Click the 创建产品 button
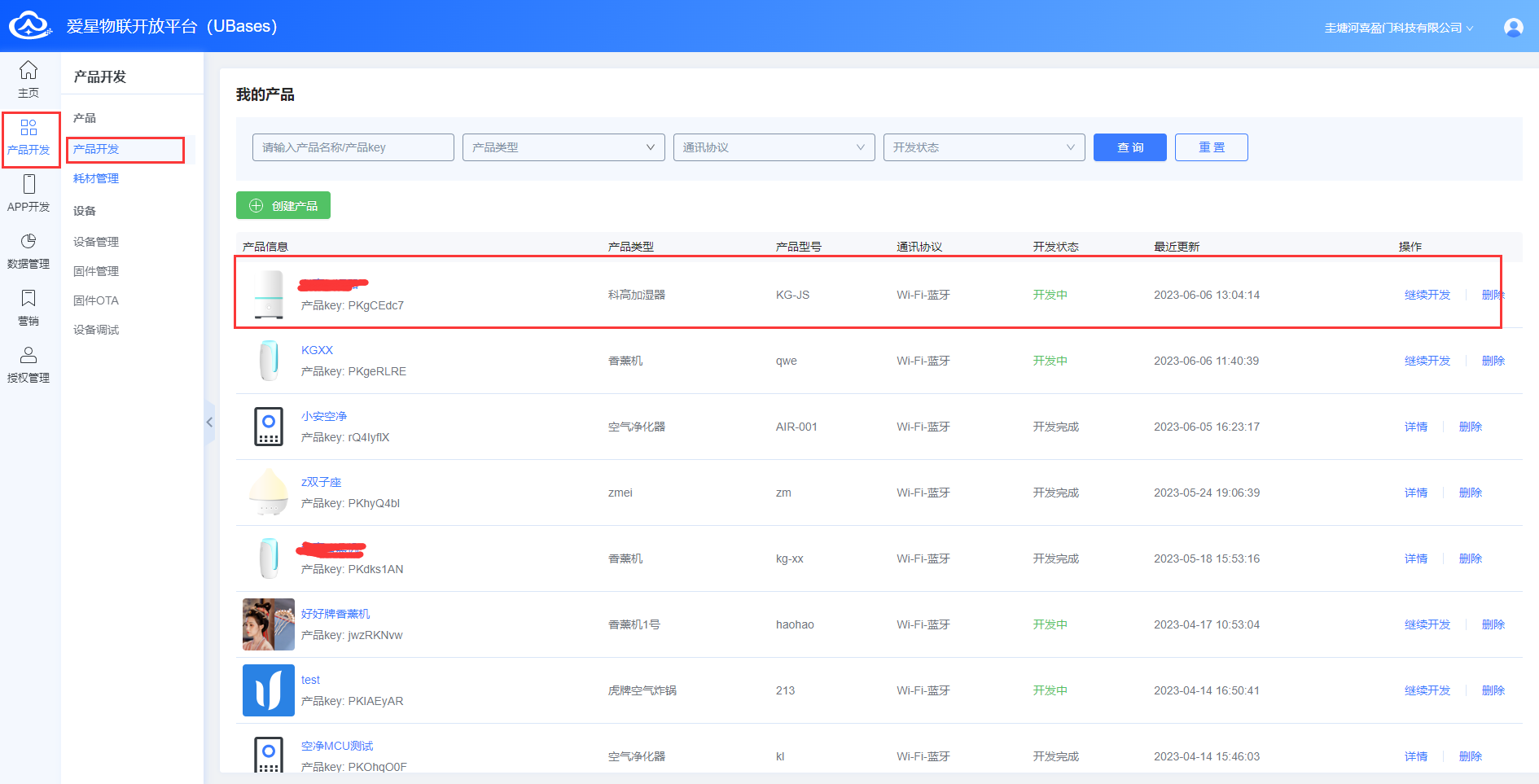 tap(283, 205)
